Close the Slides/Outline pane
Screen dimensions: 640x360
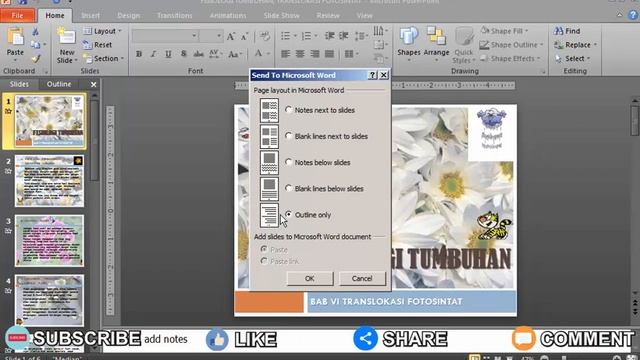[93, 84]
